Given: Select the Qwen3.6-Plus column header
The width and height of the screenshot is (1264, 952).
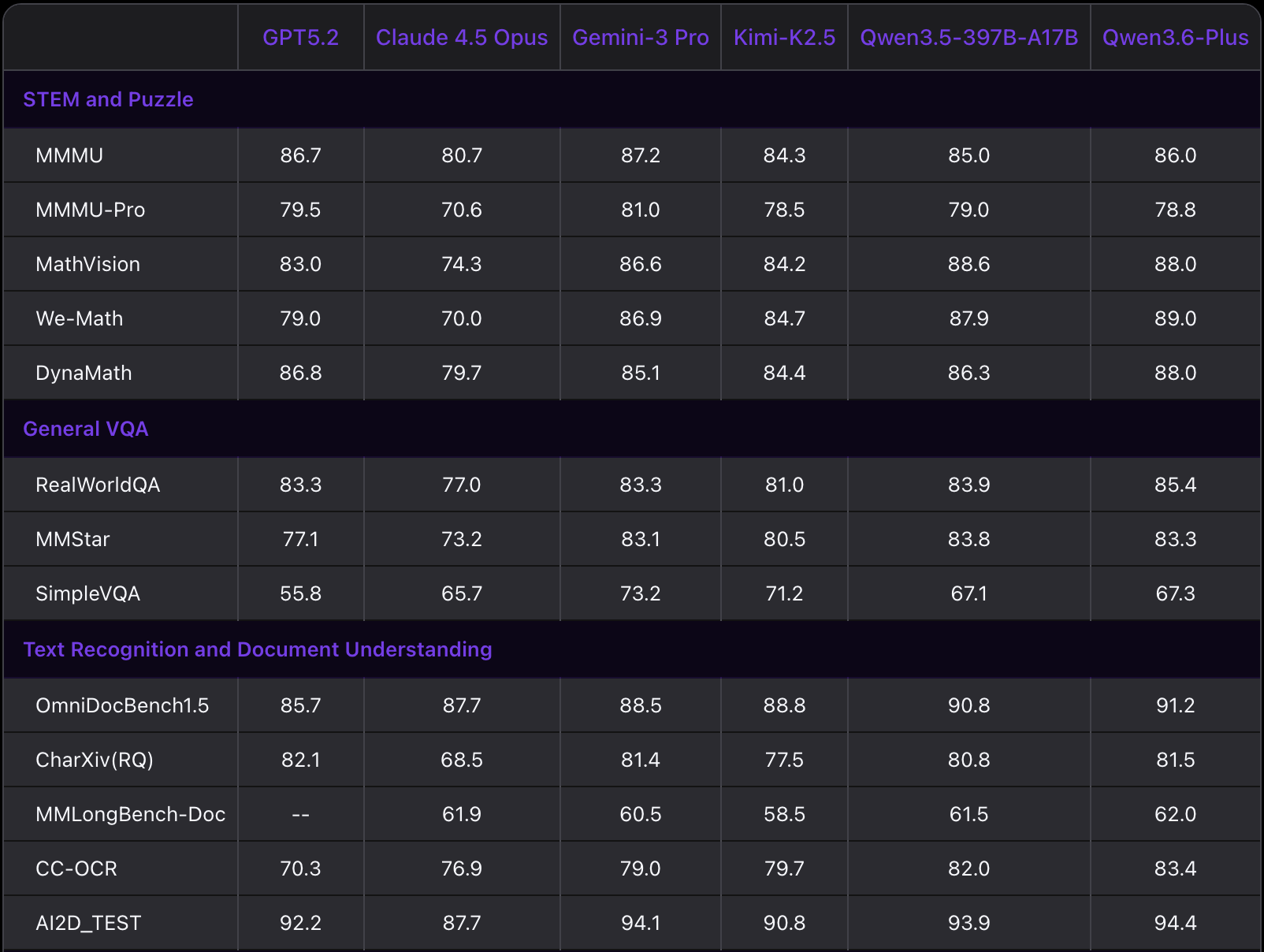Looking at the screenshot, I should tap(1175, 38).
